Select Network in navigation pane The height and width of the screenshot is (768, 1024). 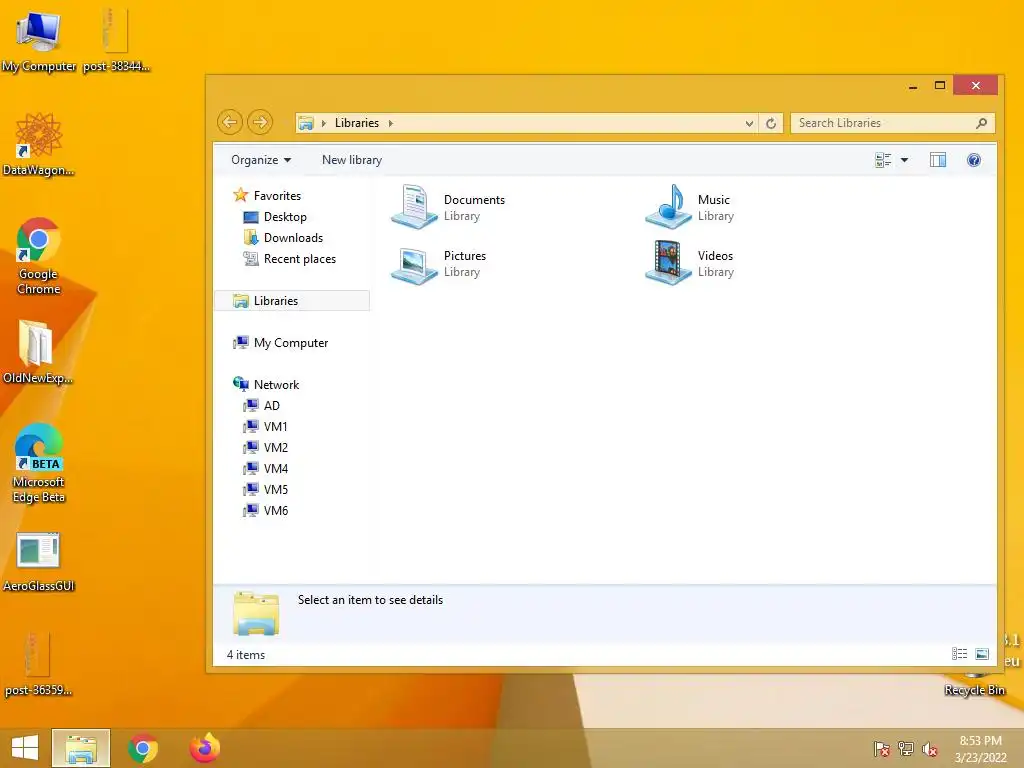click(276, 385)
